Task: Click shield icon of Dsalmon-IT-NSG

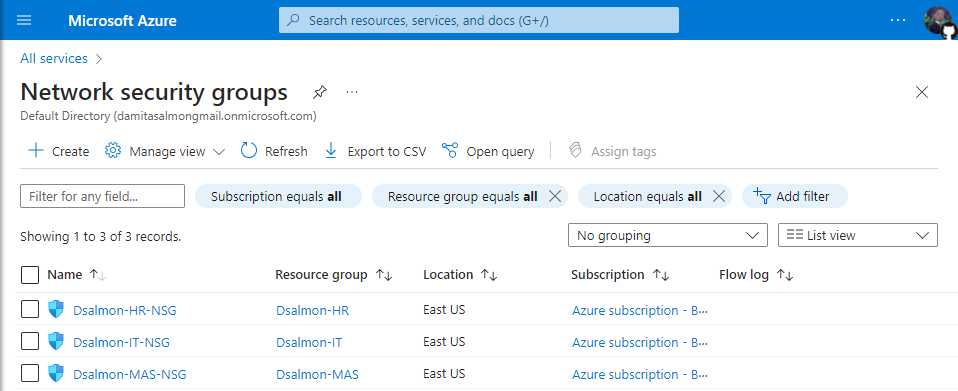Action: (56, 341)
